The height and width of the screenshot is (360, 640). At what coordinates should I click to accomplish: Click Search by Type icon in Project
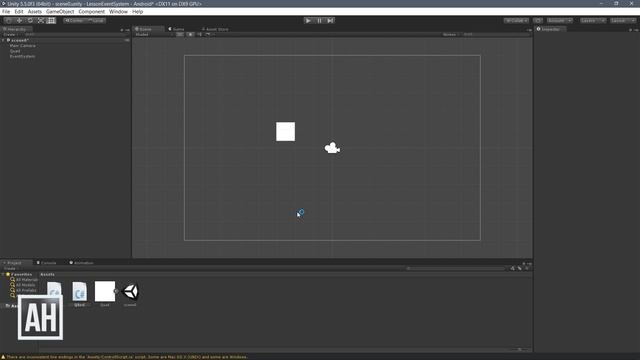[x=513, y=269]
